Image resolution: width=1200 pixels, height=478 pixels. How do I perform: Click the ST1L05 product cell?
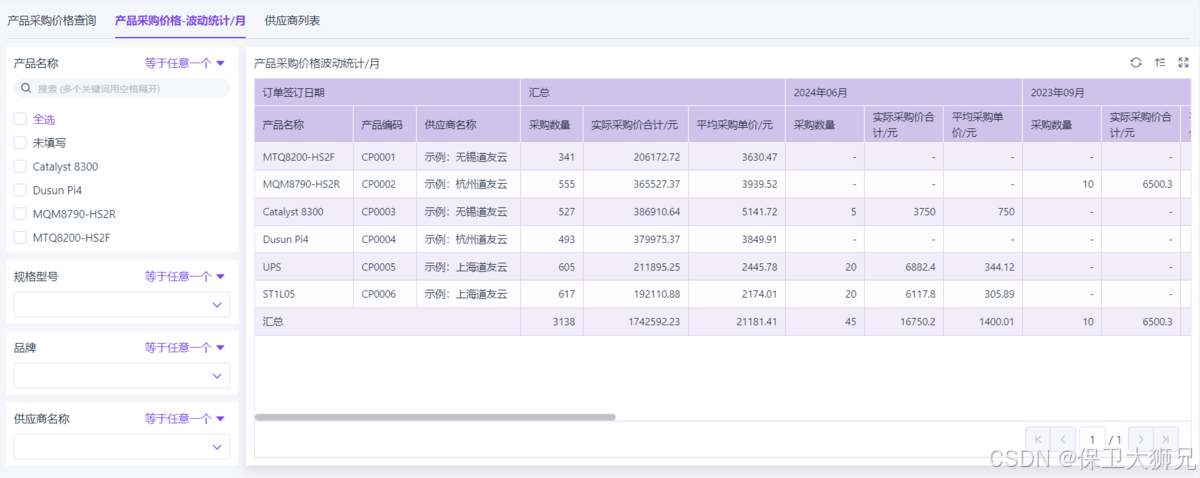pos(304,294)
